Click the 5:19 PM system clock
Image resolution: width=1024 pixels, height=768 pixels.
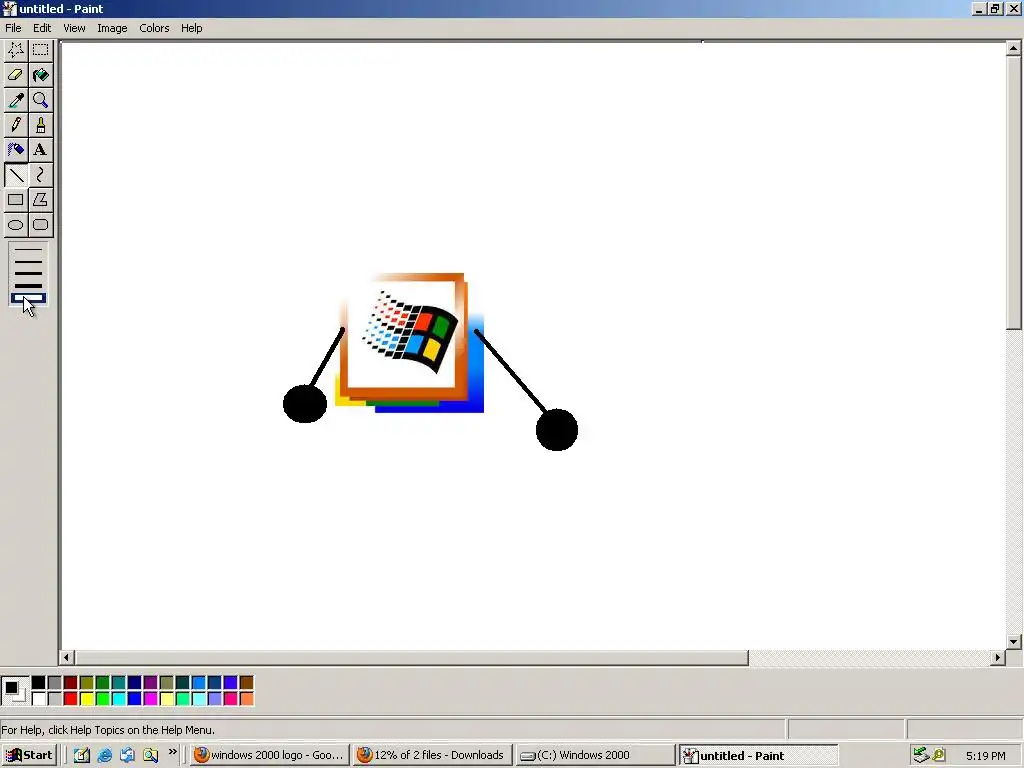click(985, 756)
